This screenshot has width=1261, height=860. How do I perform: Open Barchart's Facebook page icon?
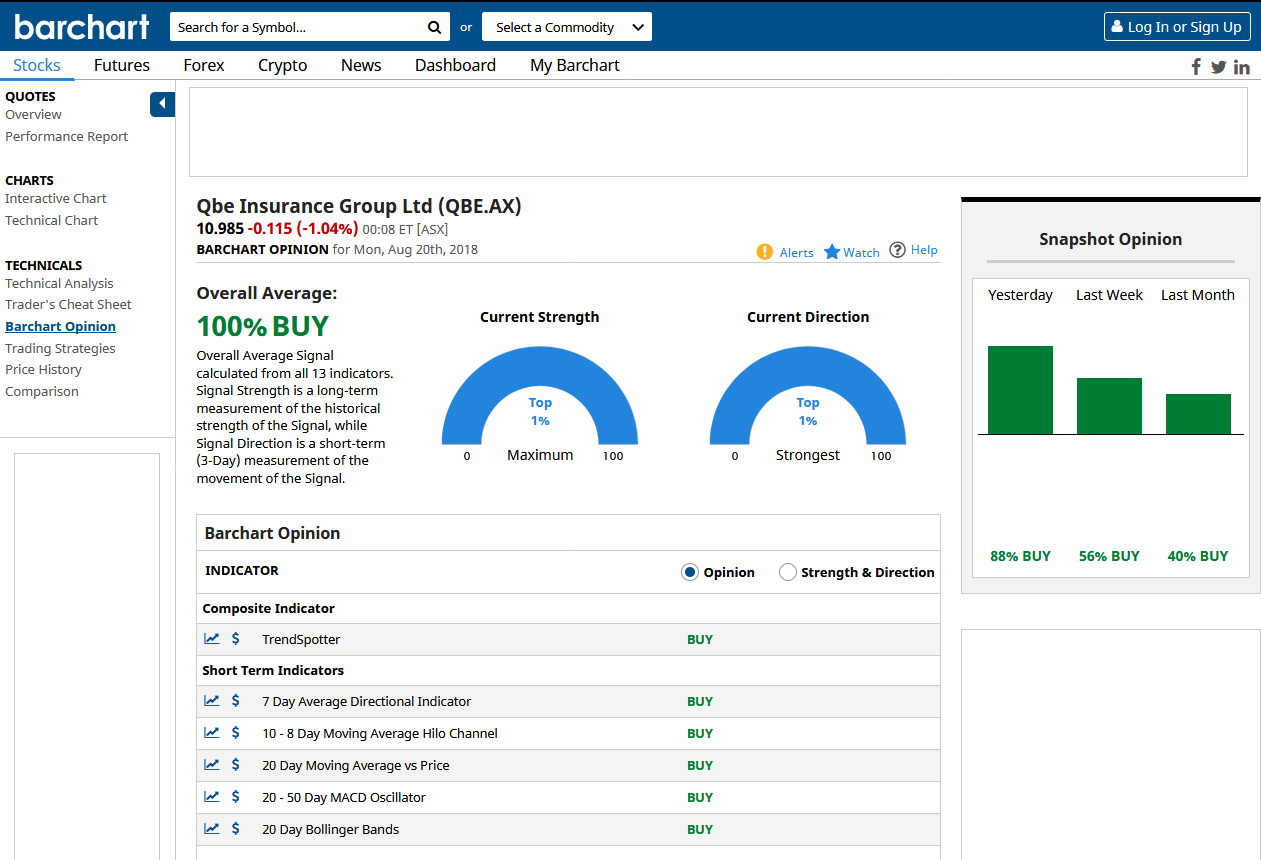coord(1196,67)
